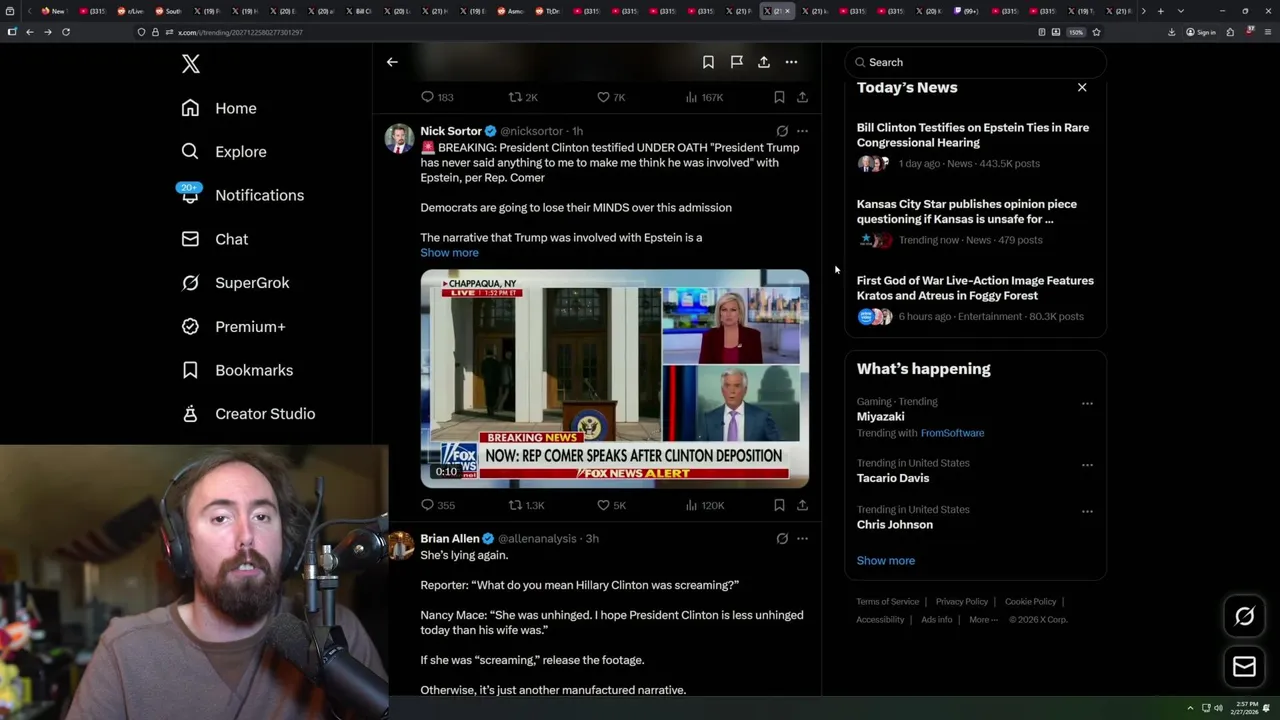
Task: Open God of War Live-Action news story
Action: click(x=975, y=298)
